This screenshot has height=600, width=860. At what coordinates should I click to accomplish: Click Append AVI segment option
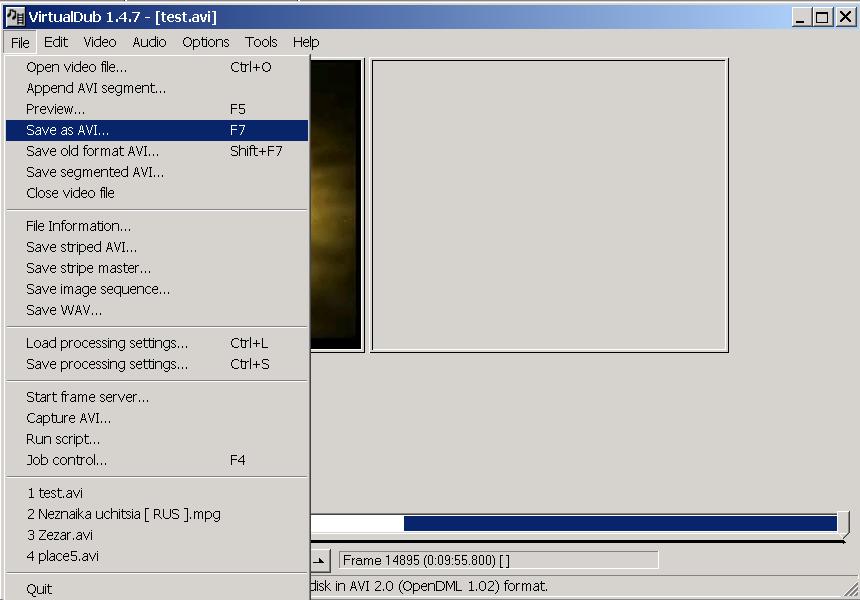pyautogui.click(x=96, y=88)
